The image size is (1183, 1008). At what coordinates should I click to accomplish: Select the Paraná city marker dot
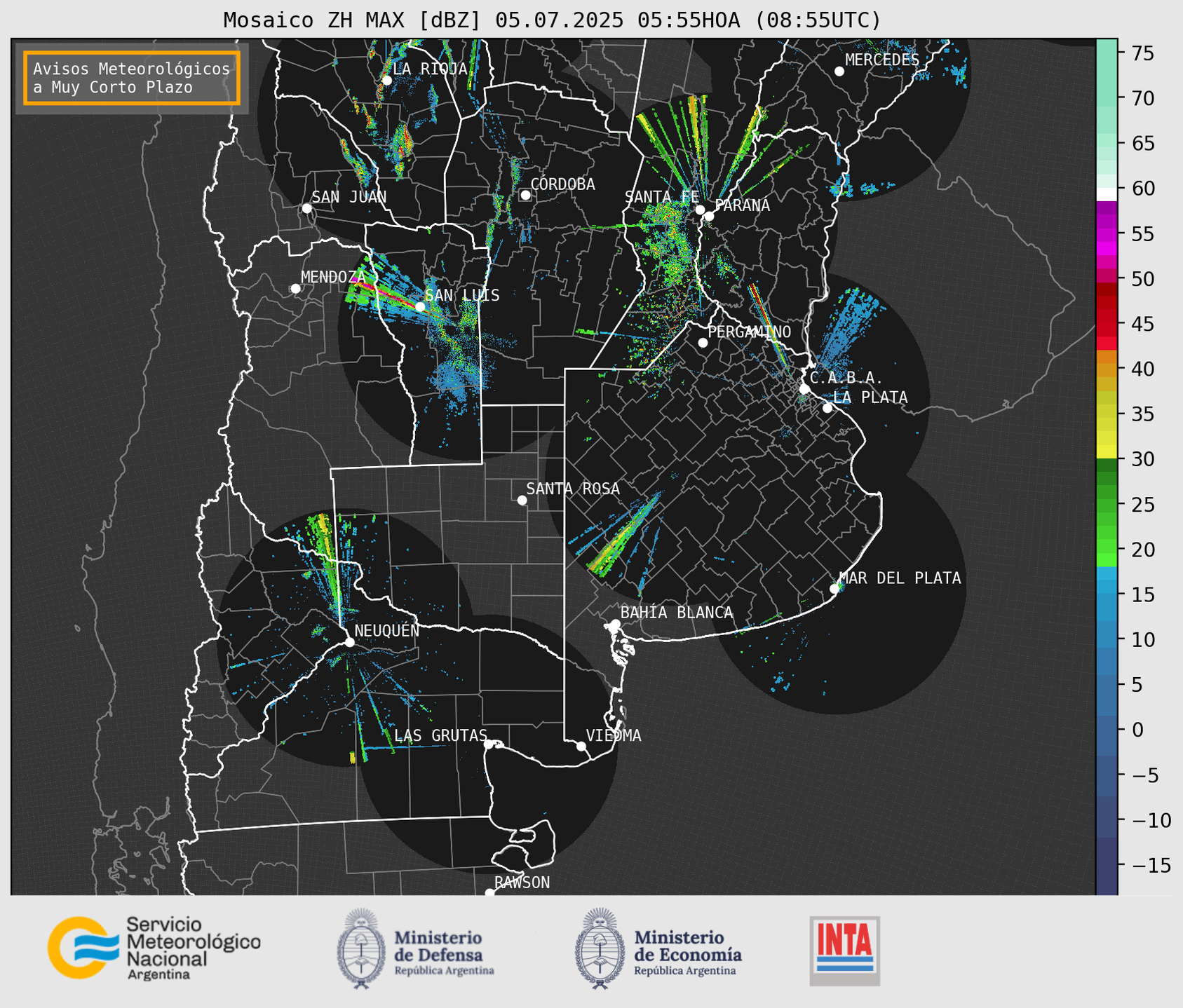click(709, 216)
